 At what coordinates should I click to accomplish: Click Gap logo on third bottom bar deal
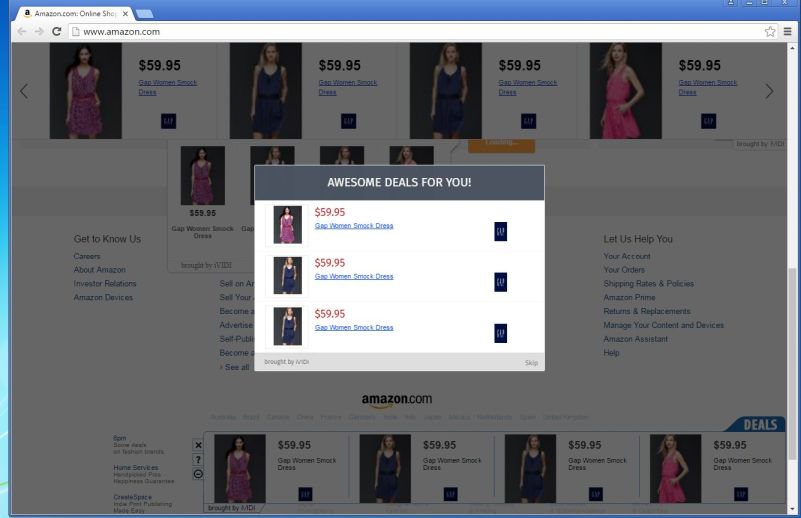[596, 494]
